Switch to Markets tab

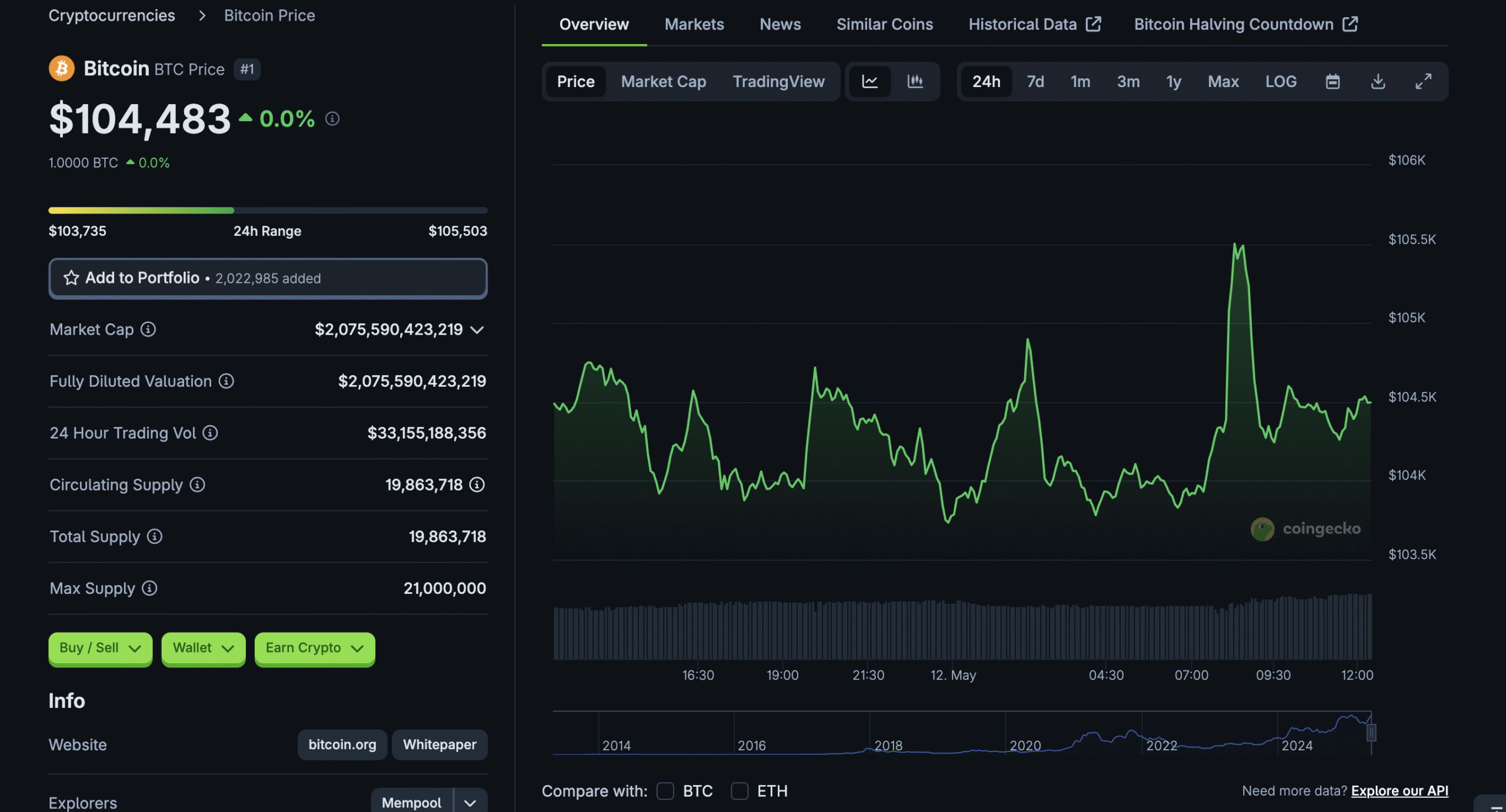pos(694,24)
